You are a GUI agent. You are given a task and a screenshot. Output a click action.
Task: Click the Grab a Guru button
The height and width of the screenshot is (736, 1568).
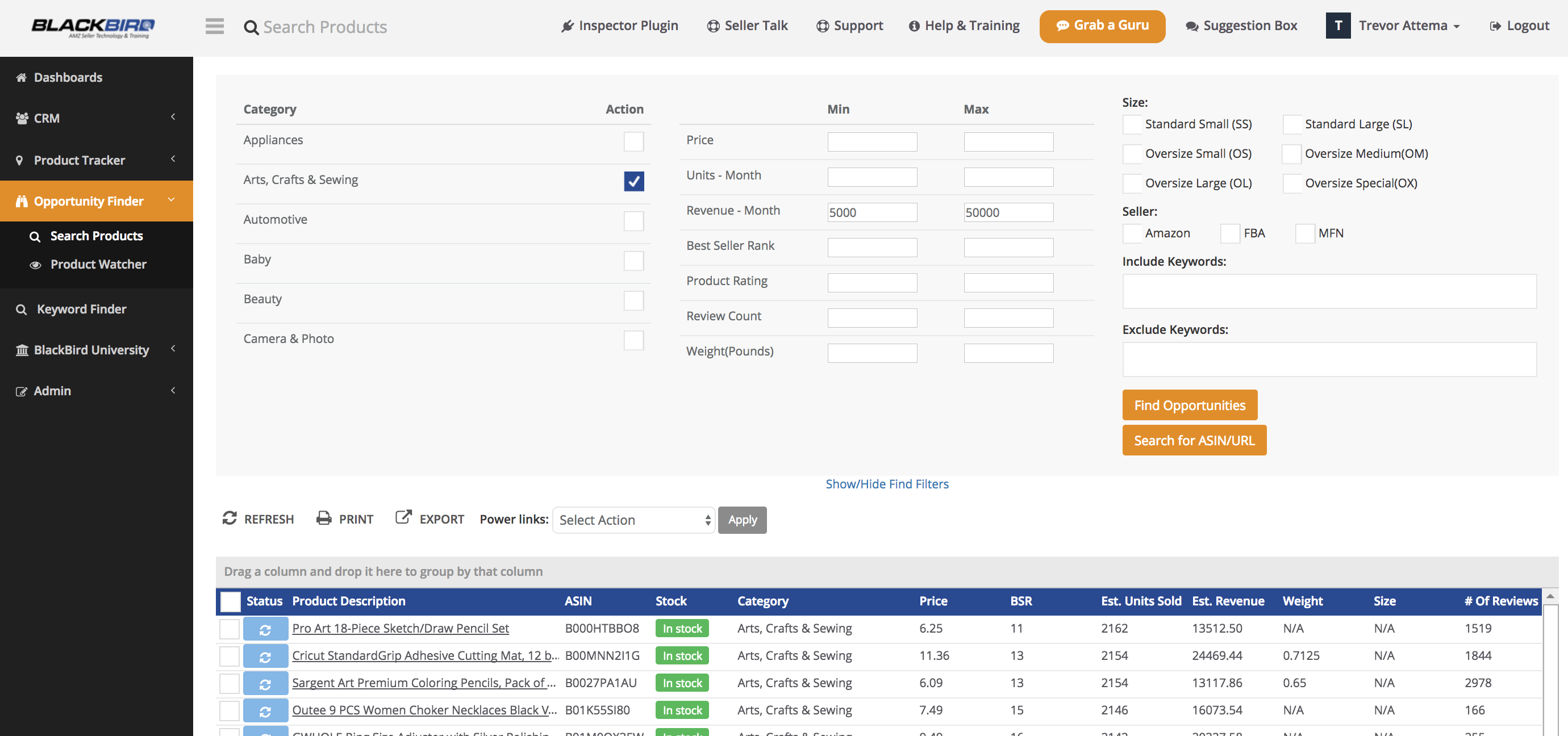[1102, 26]
